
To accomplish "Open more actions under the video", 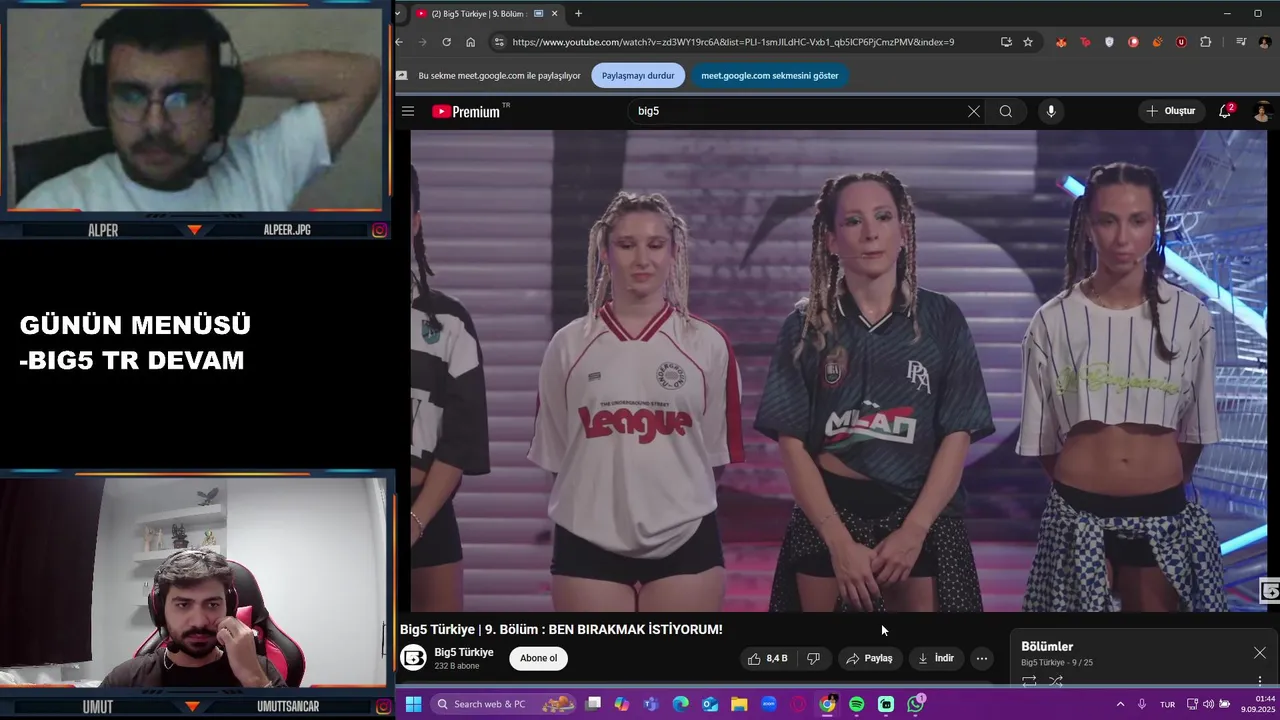I will click(x=982, y=658).
